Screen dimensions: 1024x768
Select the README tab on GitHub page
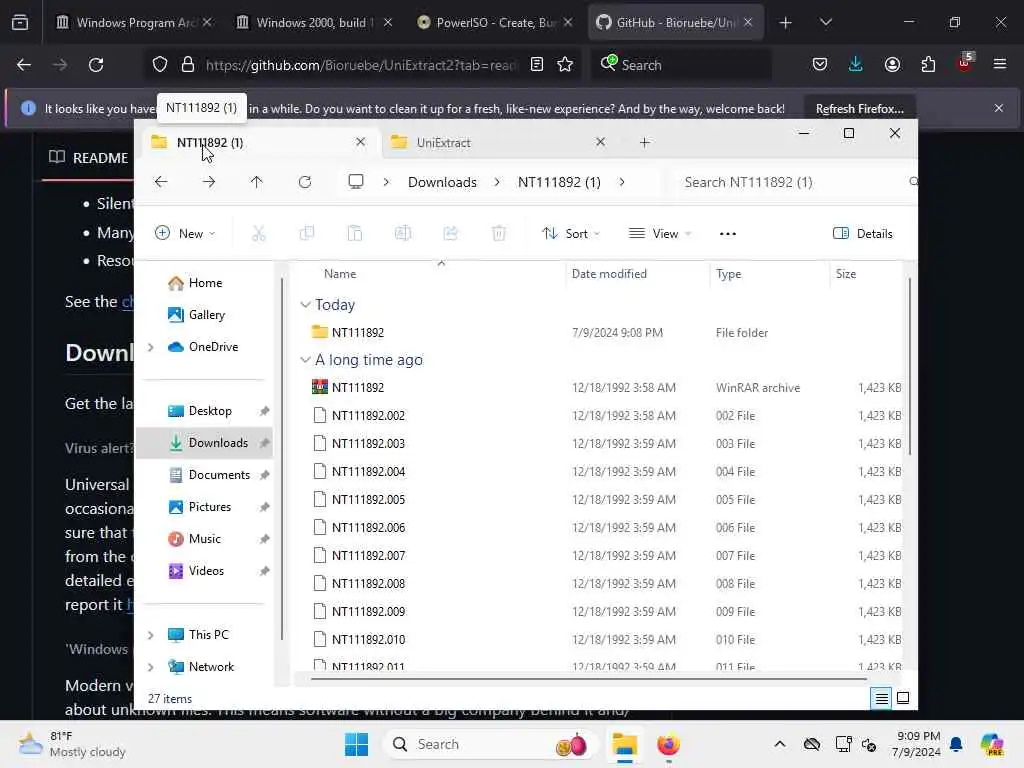89,158
